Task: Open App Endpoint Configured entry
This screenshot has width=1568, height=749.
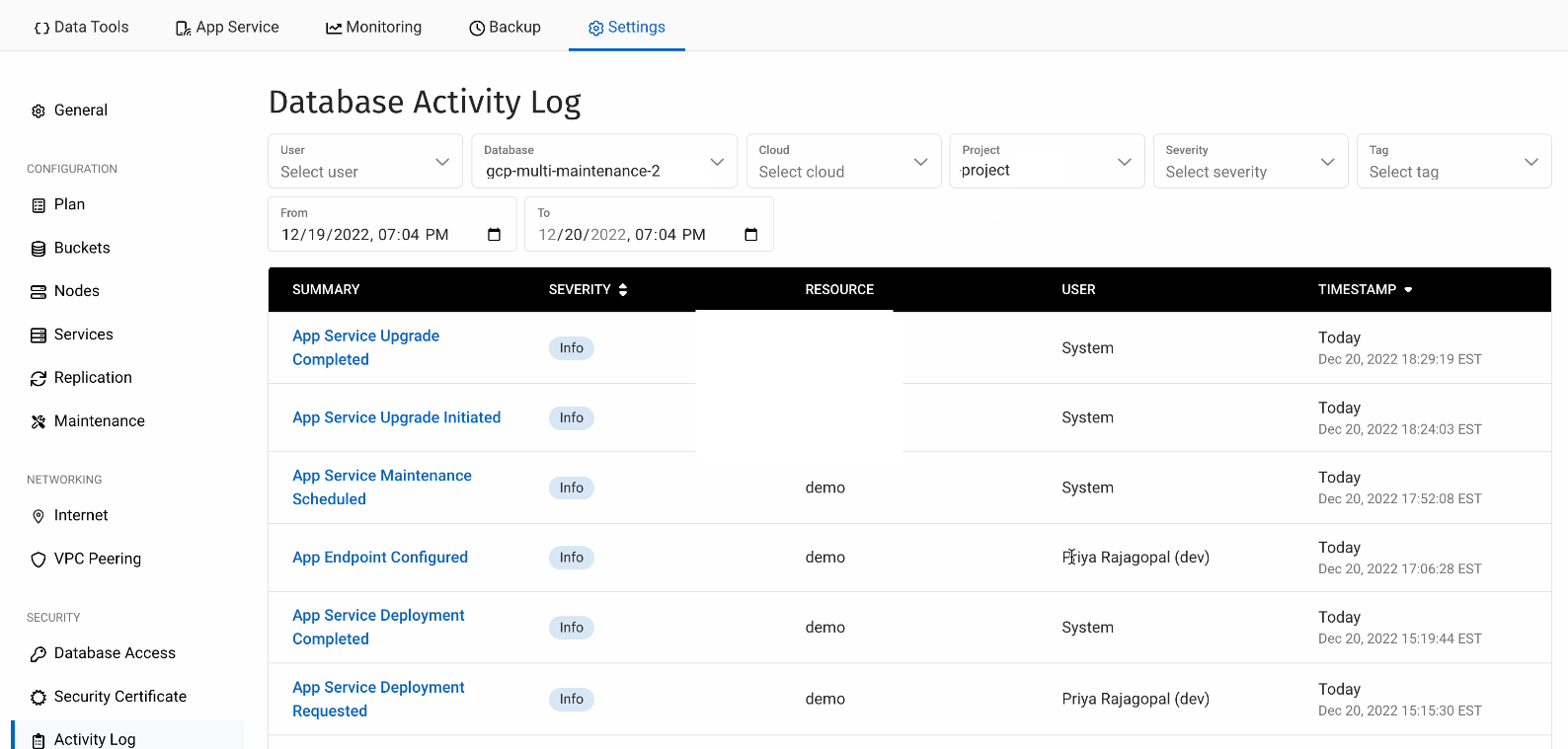Action: (380, 558)
